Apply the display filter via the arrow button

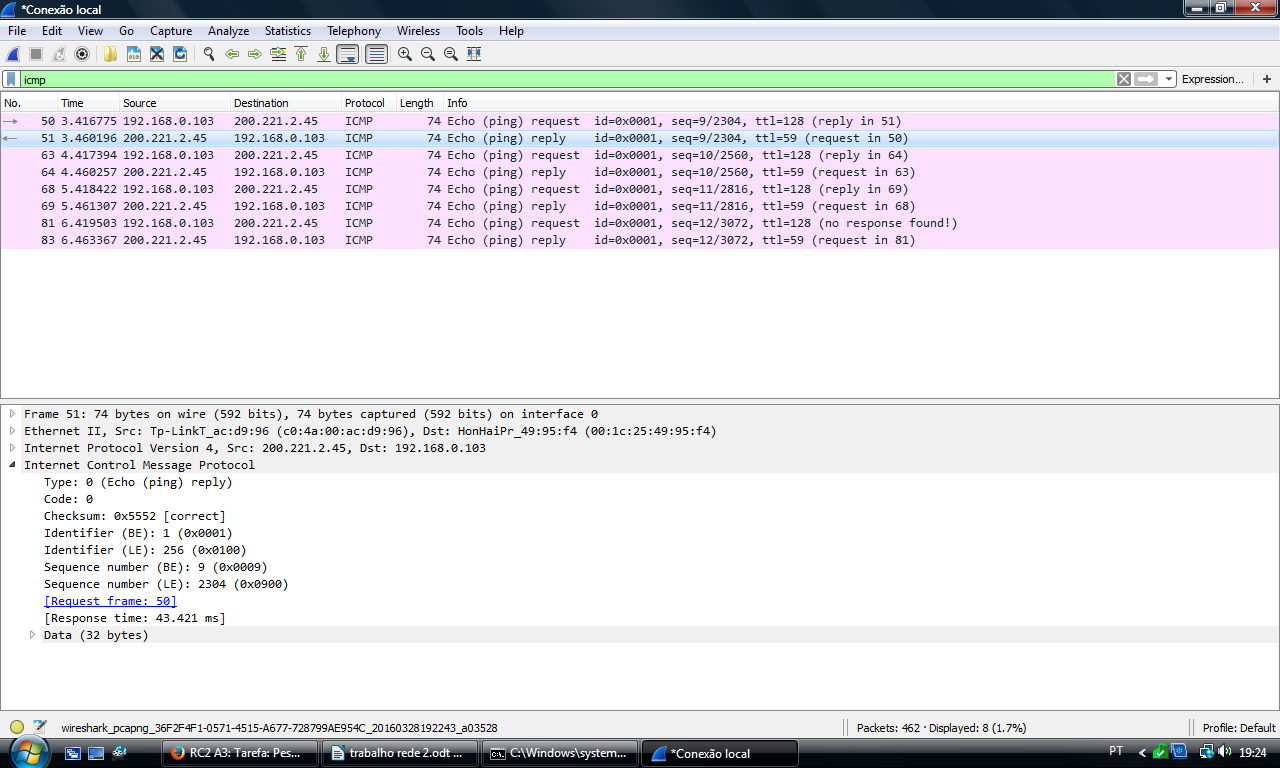[x=1146, y=79]
